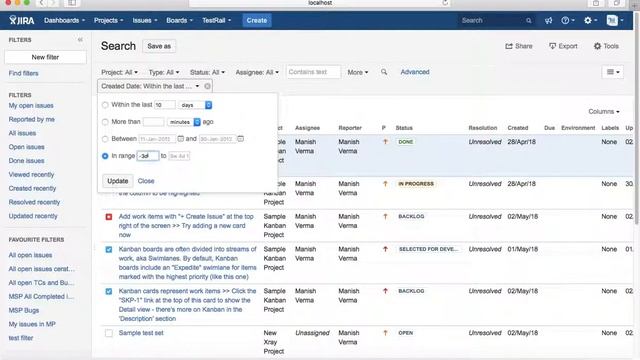Open 'My open issues' filter

tap(31, 106)
